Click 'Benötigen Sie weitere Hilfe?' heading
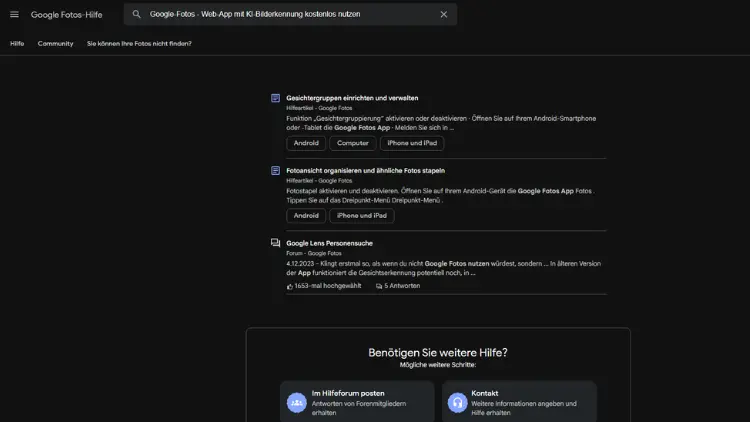The image size is (750, 422). pyautogui.click(x=438, y=353)
